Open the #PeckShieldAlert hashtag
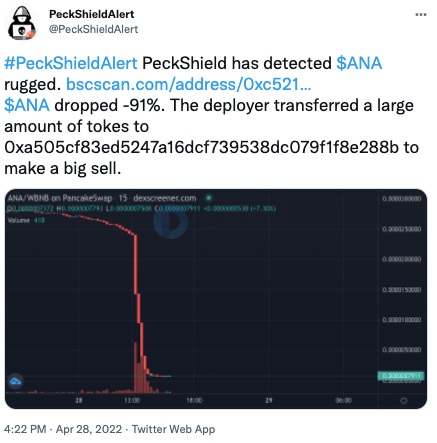 [x=71, y=63]
